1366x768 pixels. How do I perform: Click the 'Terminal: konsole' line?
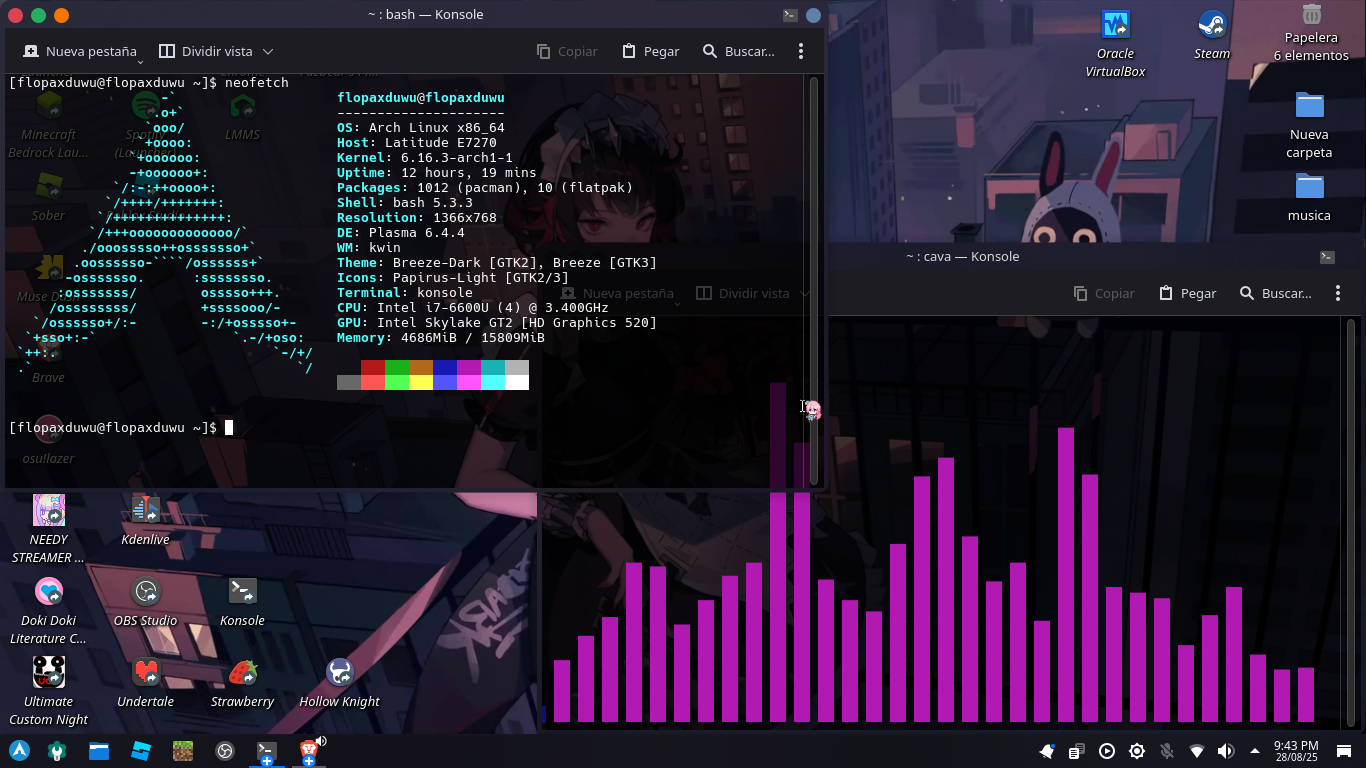405,293
